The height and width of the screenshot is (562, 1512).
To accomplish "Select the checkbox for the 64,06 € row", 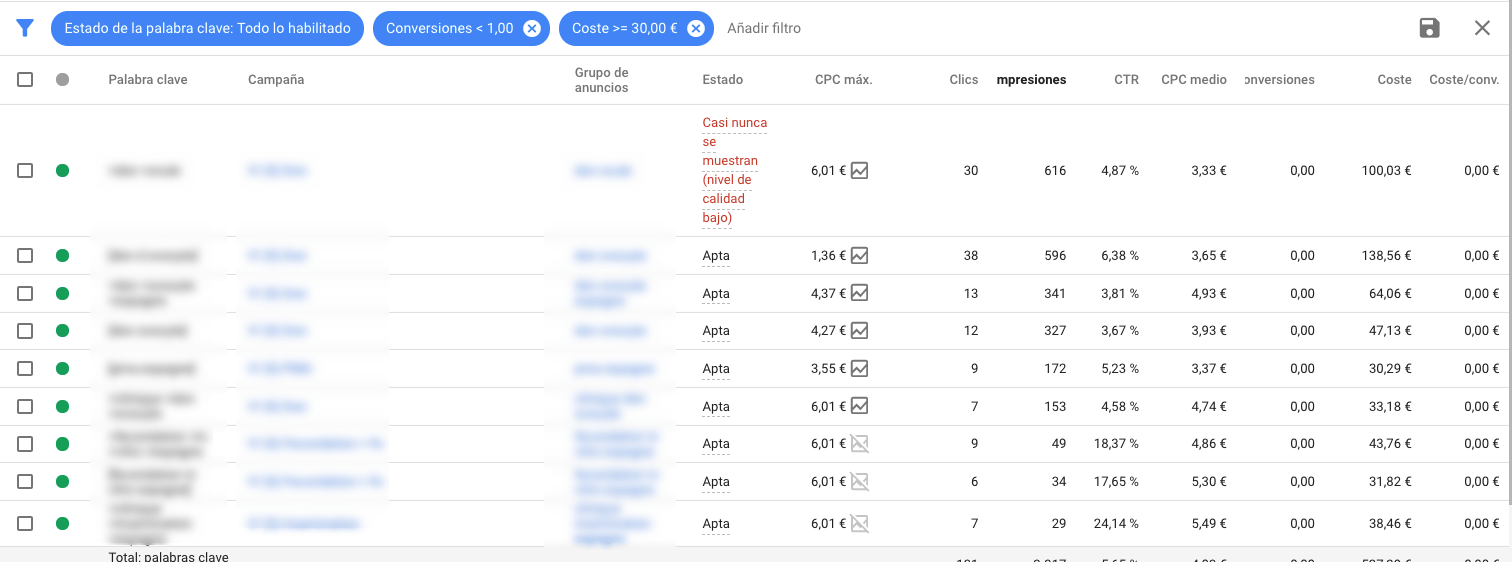I will coord(25,293).
